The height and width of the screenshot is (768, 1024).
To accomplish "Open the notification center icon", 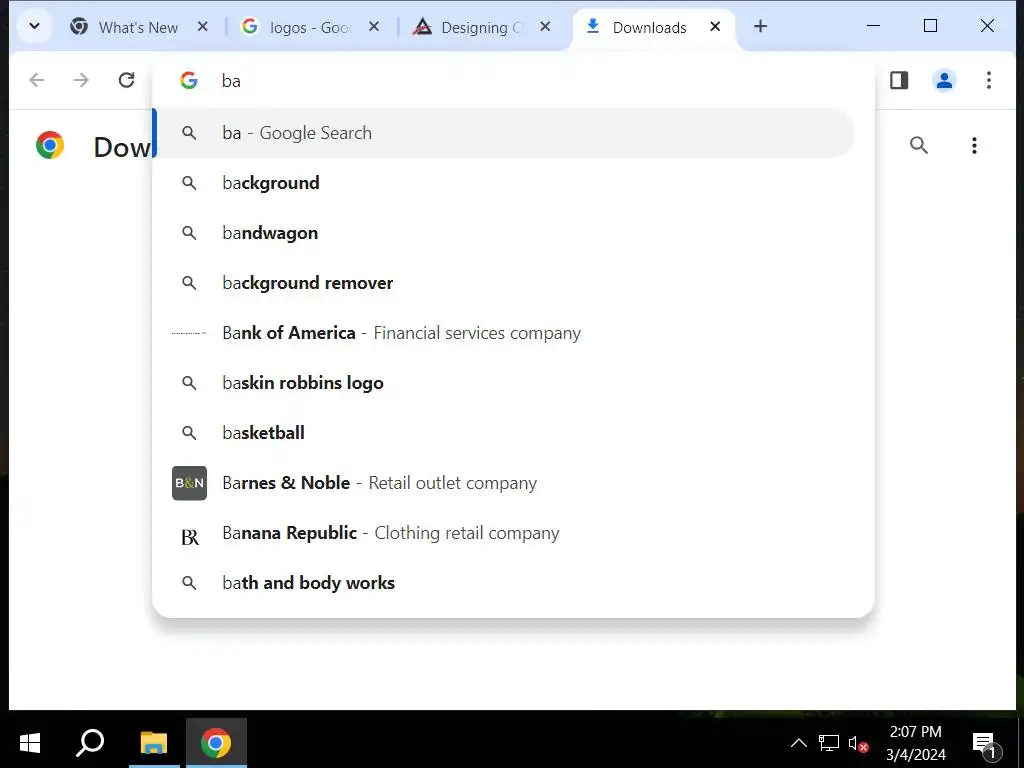I will pyautogui.click(x=985, y=744).
